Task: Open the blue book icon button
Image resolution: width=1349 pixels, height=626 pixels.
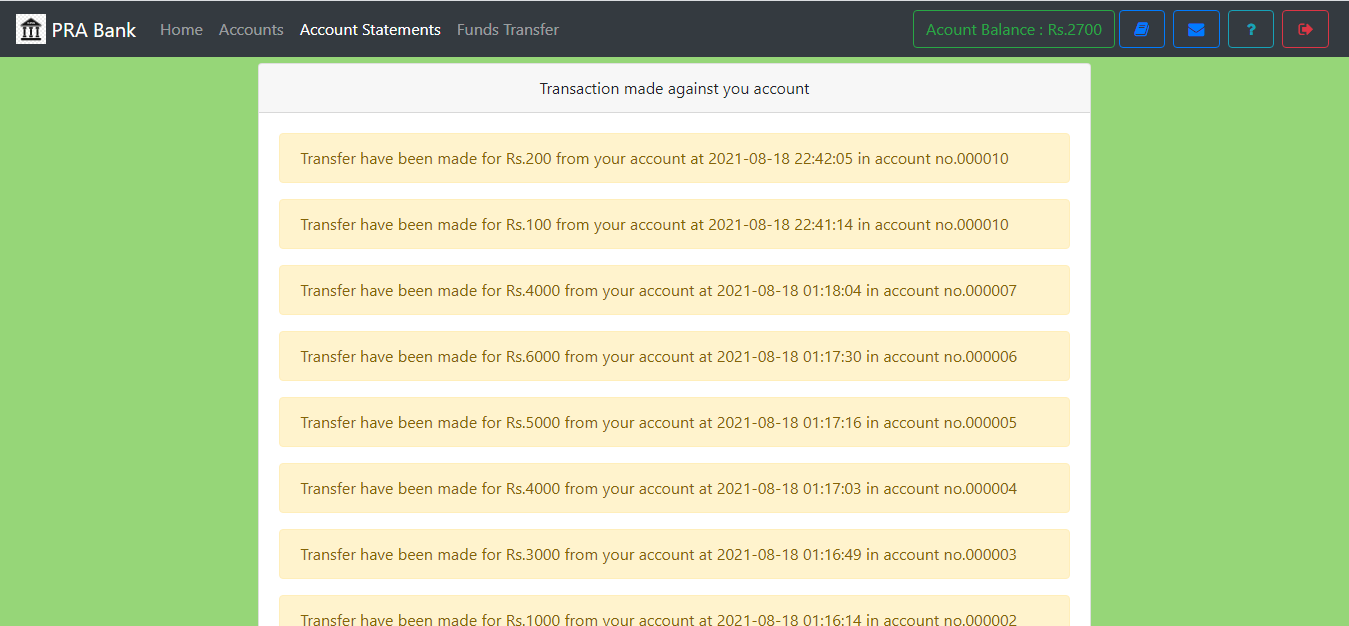Action: coord(1142,29)
